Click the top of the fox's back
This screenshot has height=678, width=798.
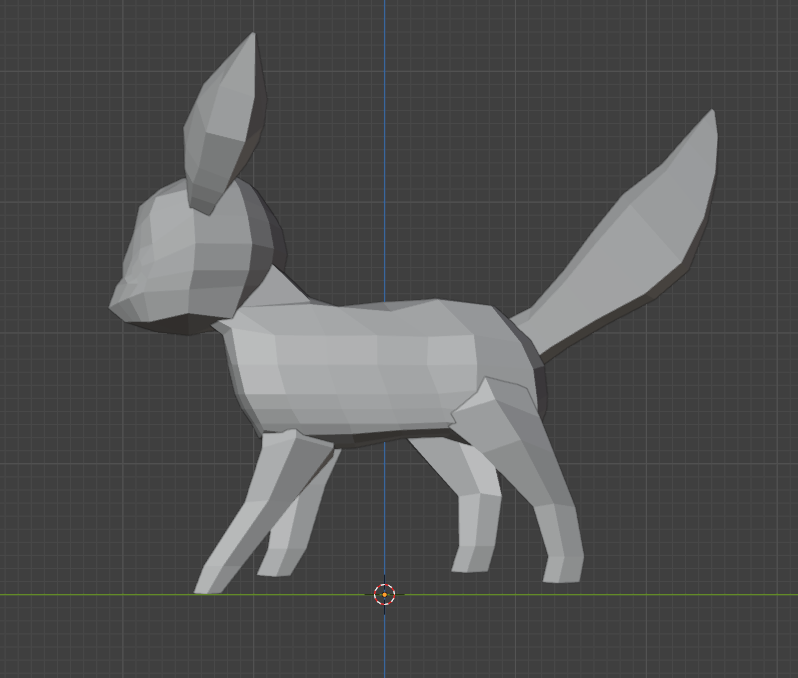[x=400, y=306]
